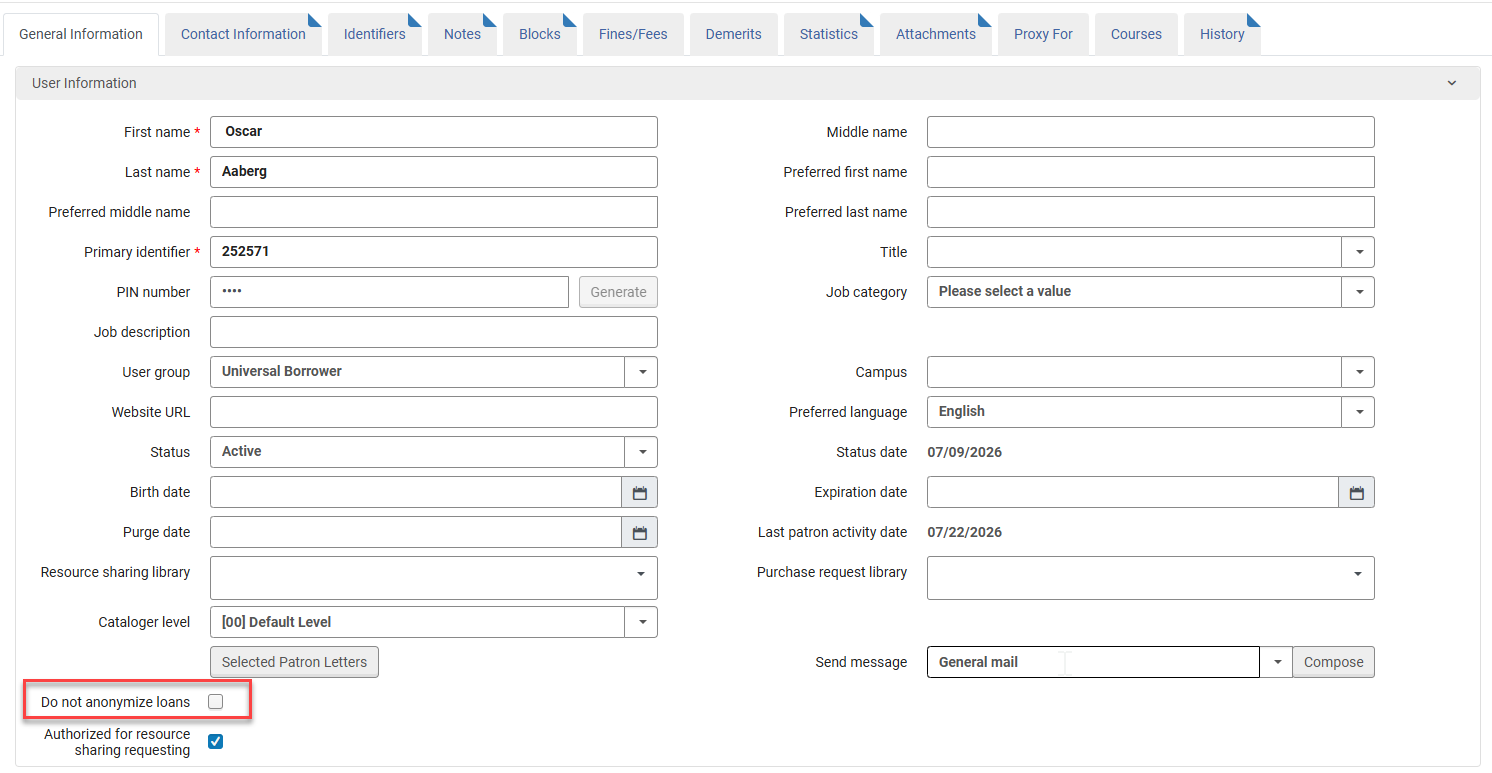Select the General Information tab
This screenshot has height=773, width=1492.
pos(81,34)
